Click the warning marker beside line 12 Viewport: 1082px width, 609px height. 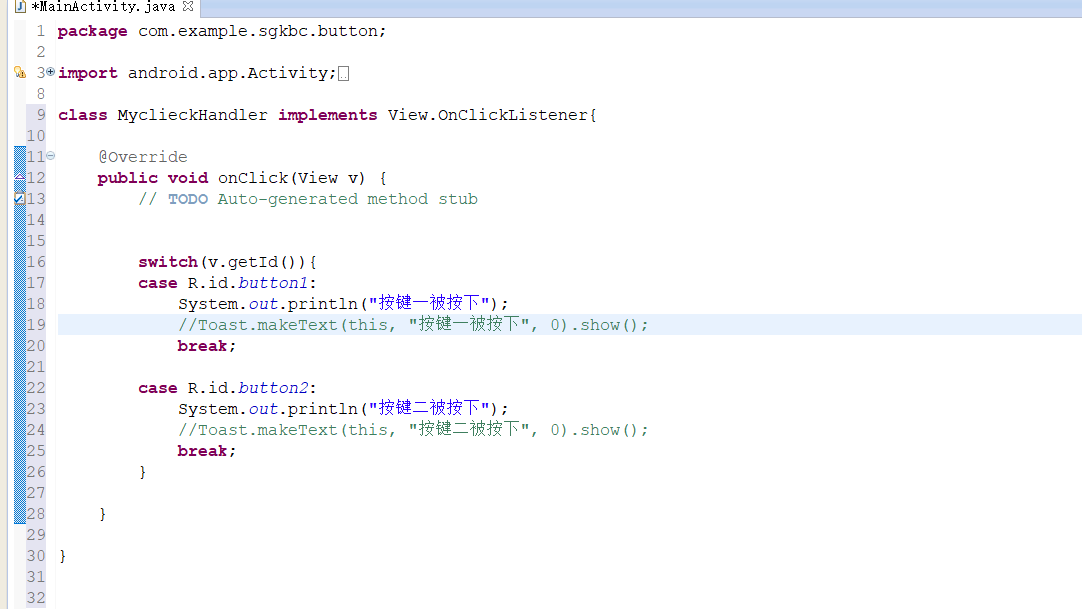19,177
